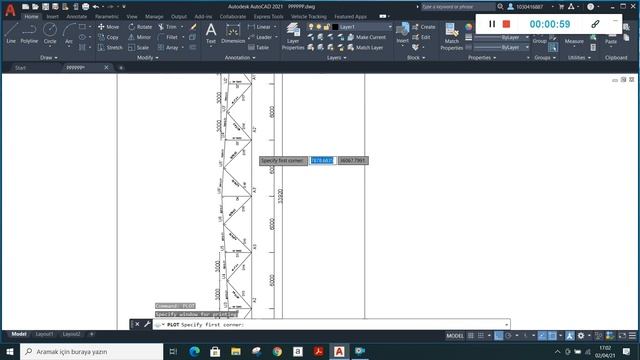Open the Linear dimension dropdown

click(x=275, y=27)
